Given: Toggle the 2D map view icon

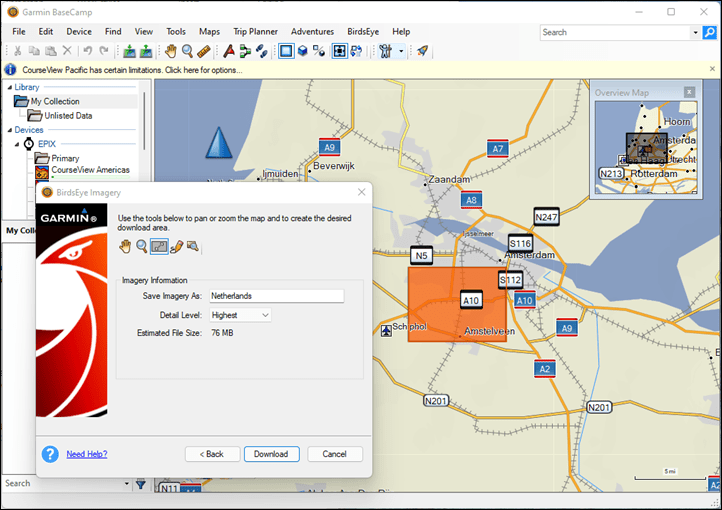Looking at the screenshot, I should coord(286,51).
